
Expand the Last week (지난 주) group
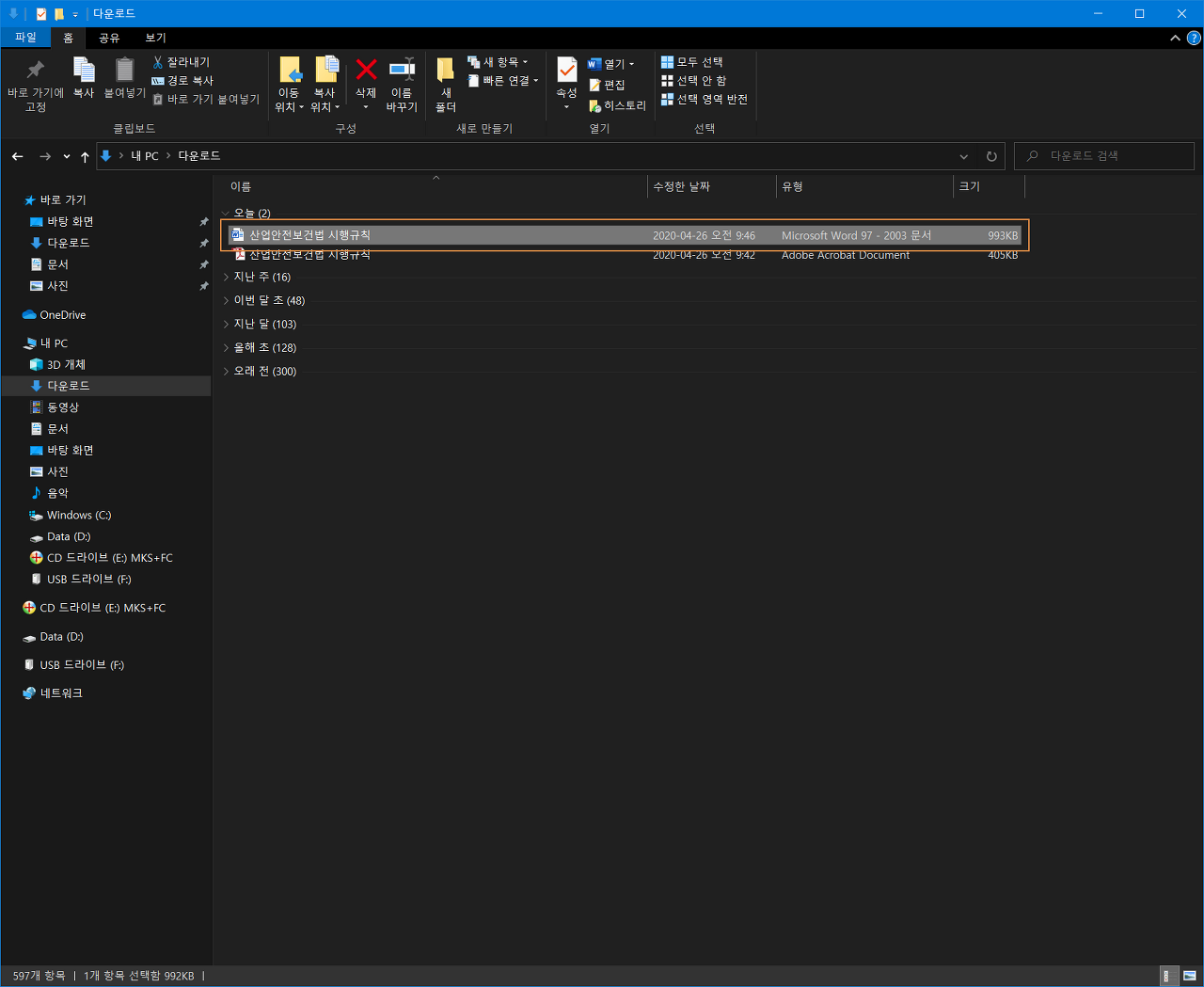coord(226,277)
